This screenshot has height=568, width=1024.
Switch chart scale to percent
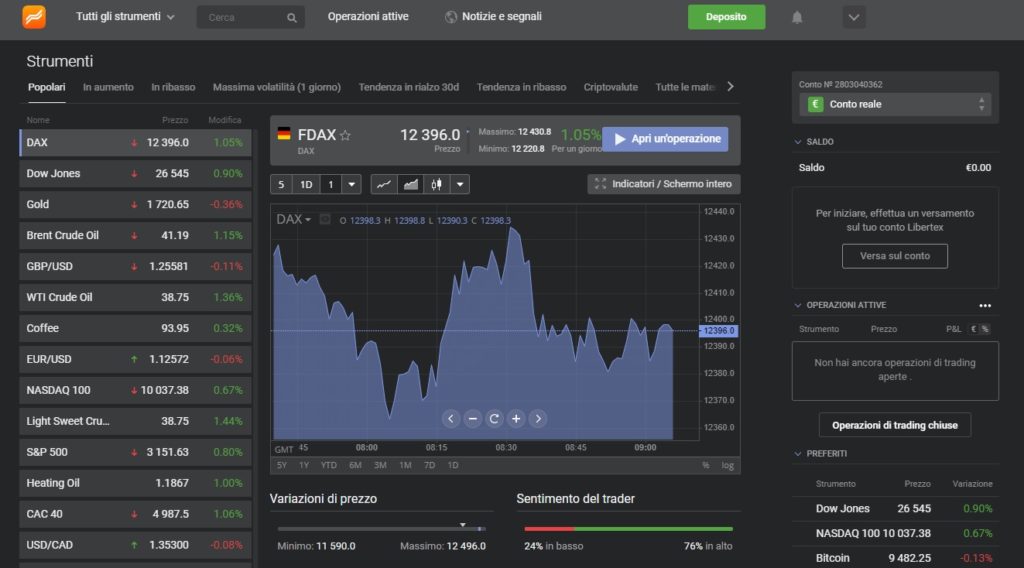point(705,465)
